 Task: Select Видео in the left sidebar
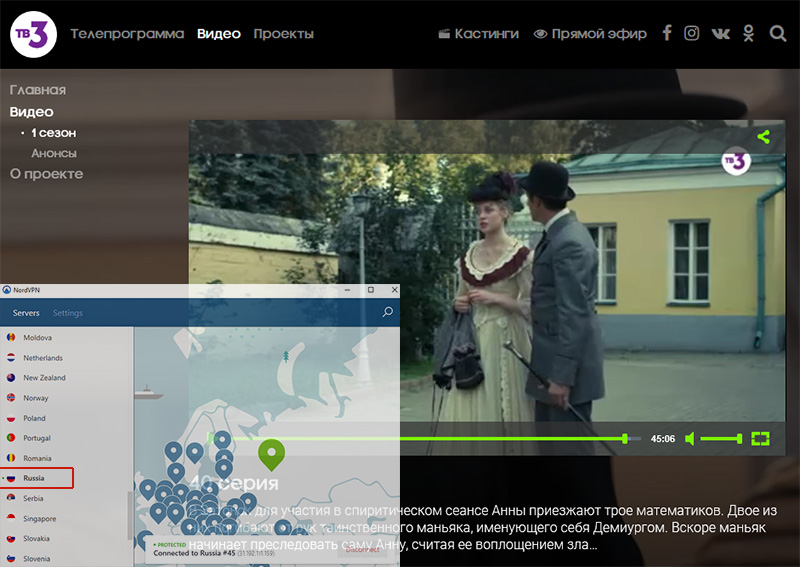(32, 112)
